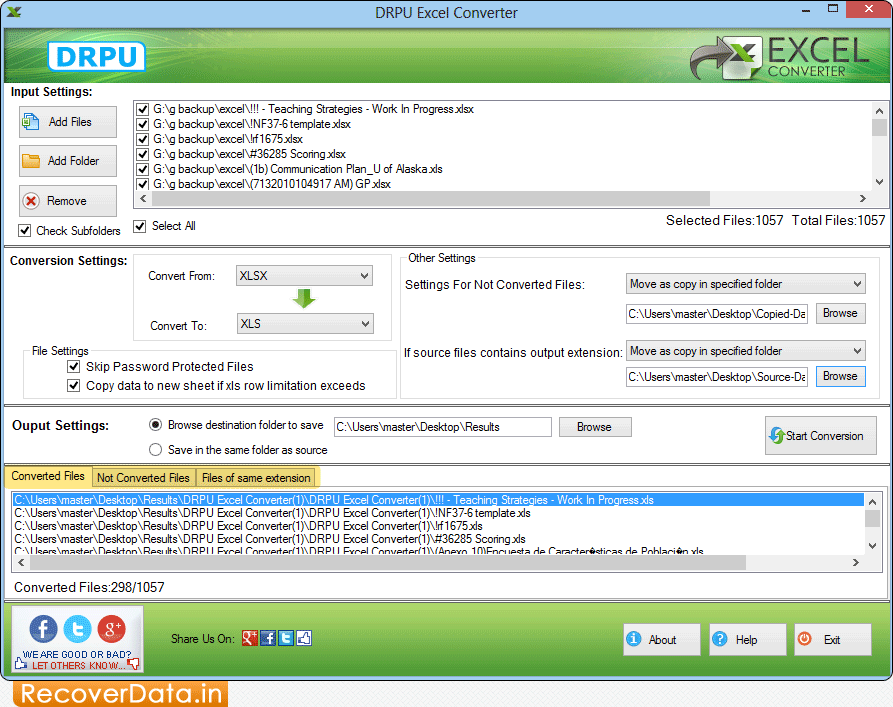
Task: Open Help
Action: tap(747, 640)
